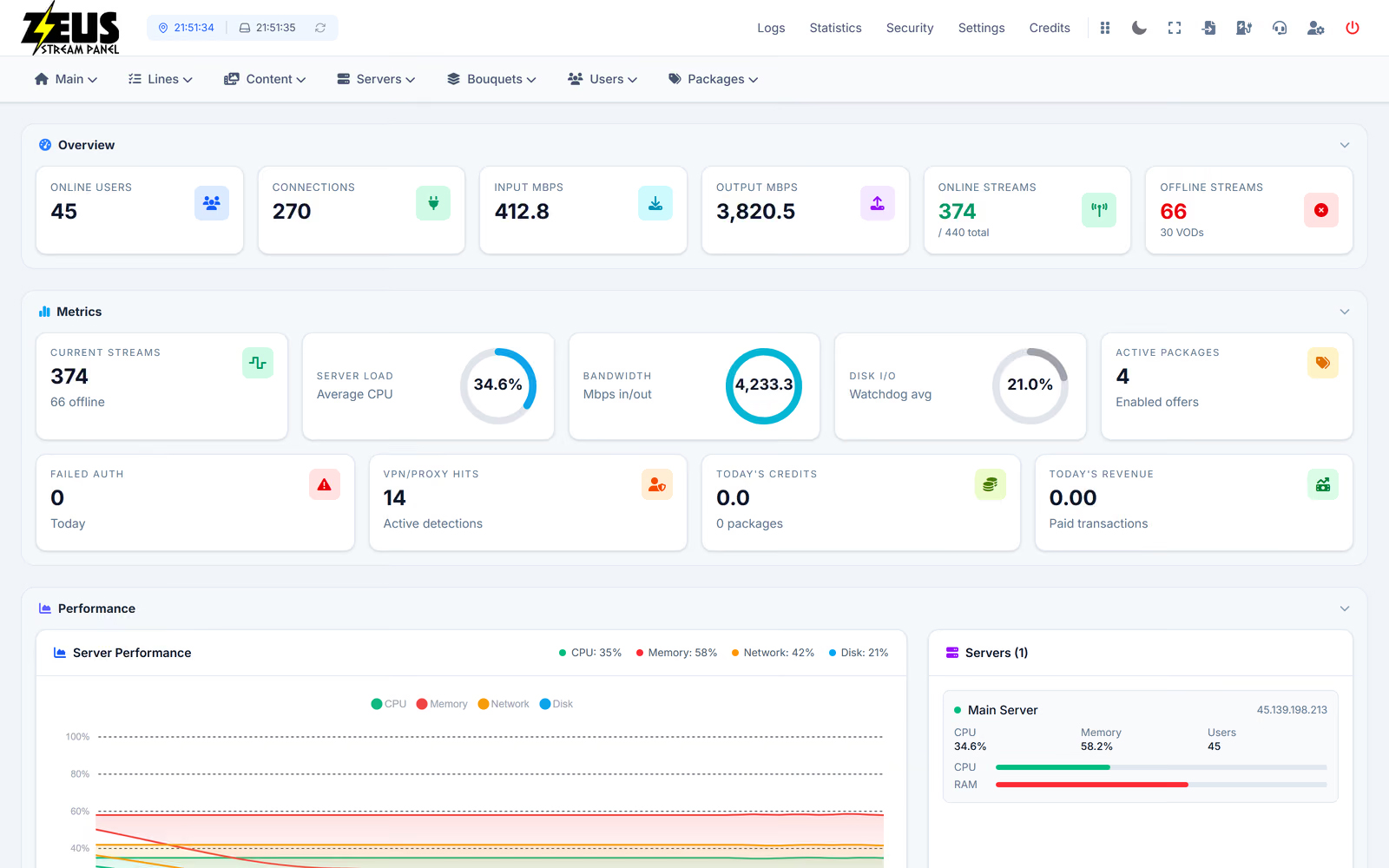1389x868 pixels.
Task: Open the Users navigation dropdown
Action: (x=602, y=79)
